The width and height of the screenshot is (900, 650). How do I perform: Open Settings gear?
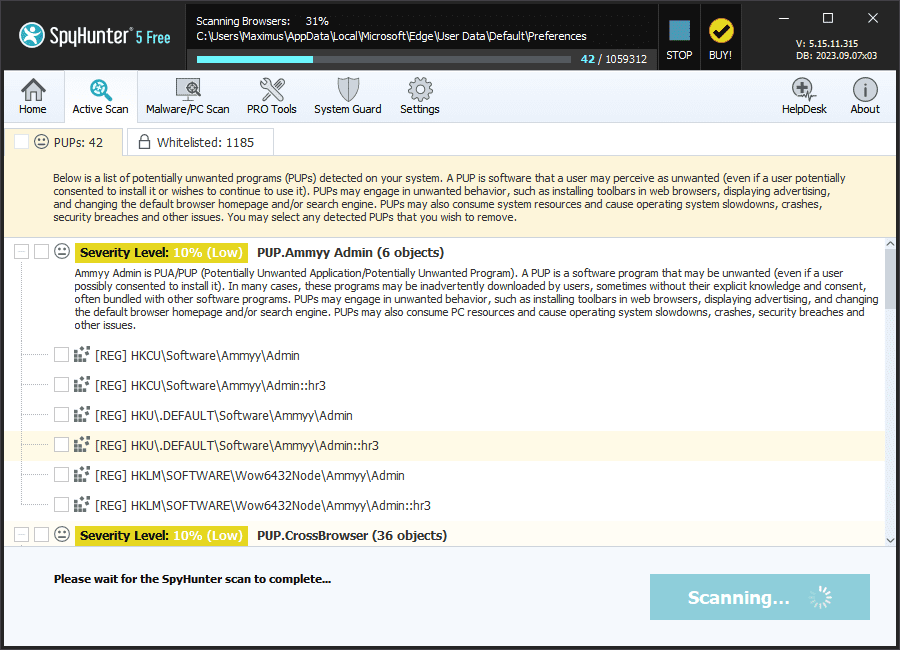click(x=420, y=96)
